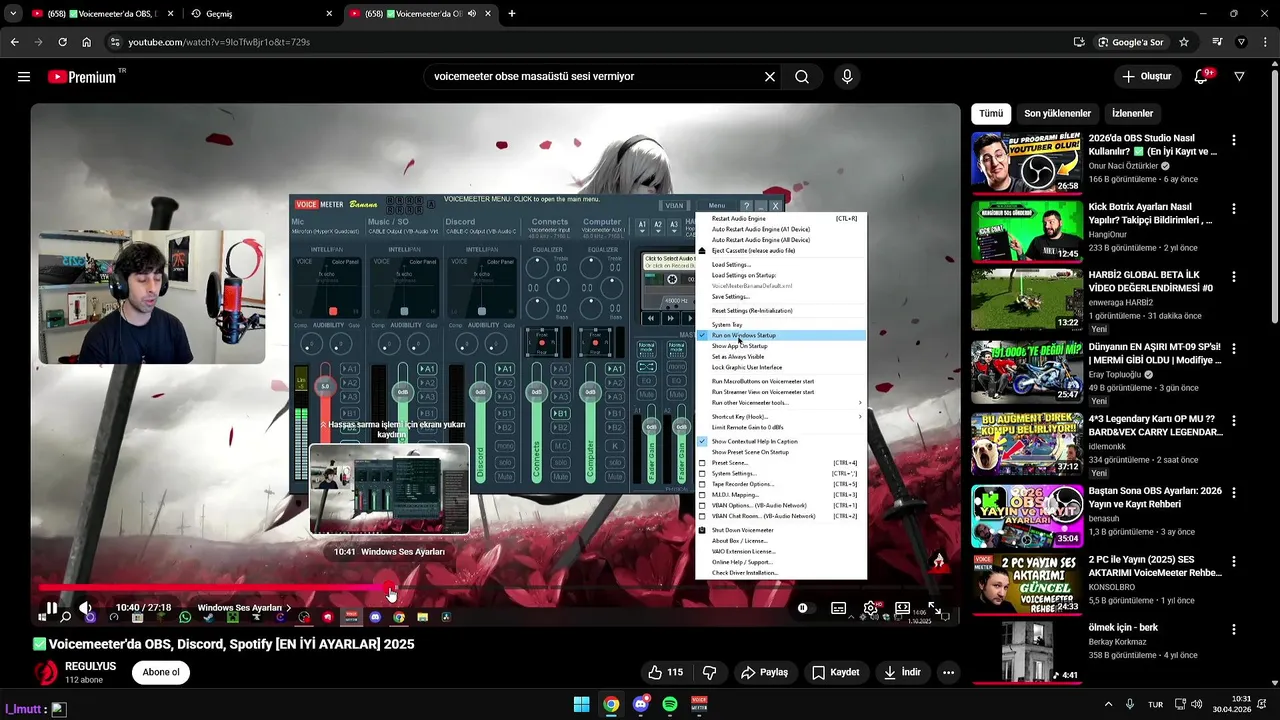Launch Spotify from the taskbar
The image size is (1280, 720).
pyautogui.click(x=670, y=704)
